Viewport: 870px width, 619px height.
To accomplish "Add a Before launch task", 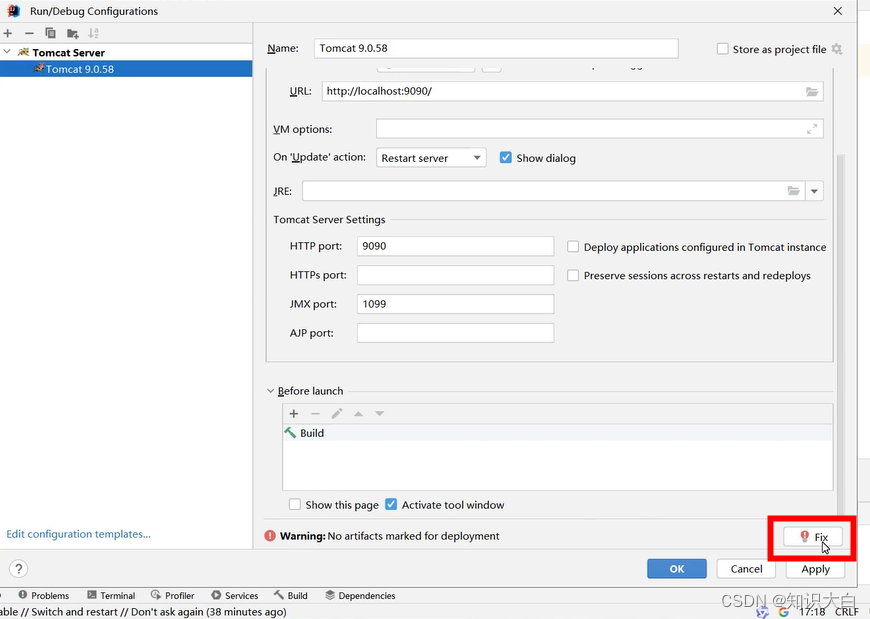I will 294,414.
